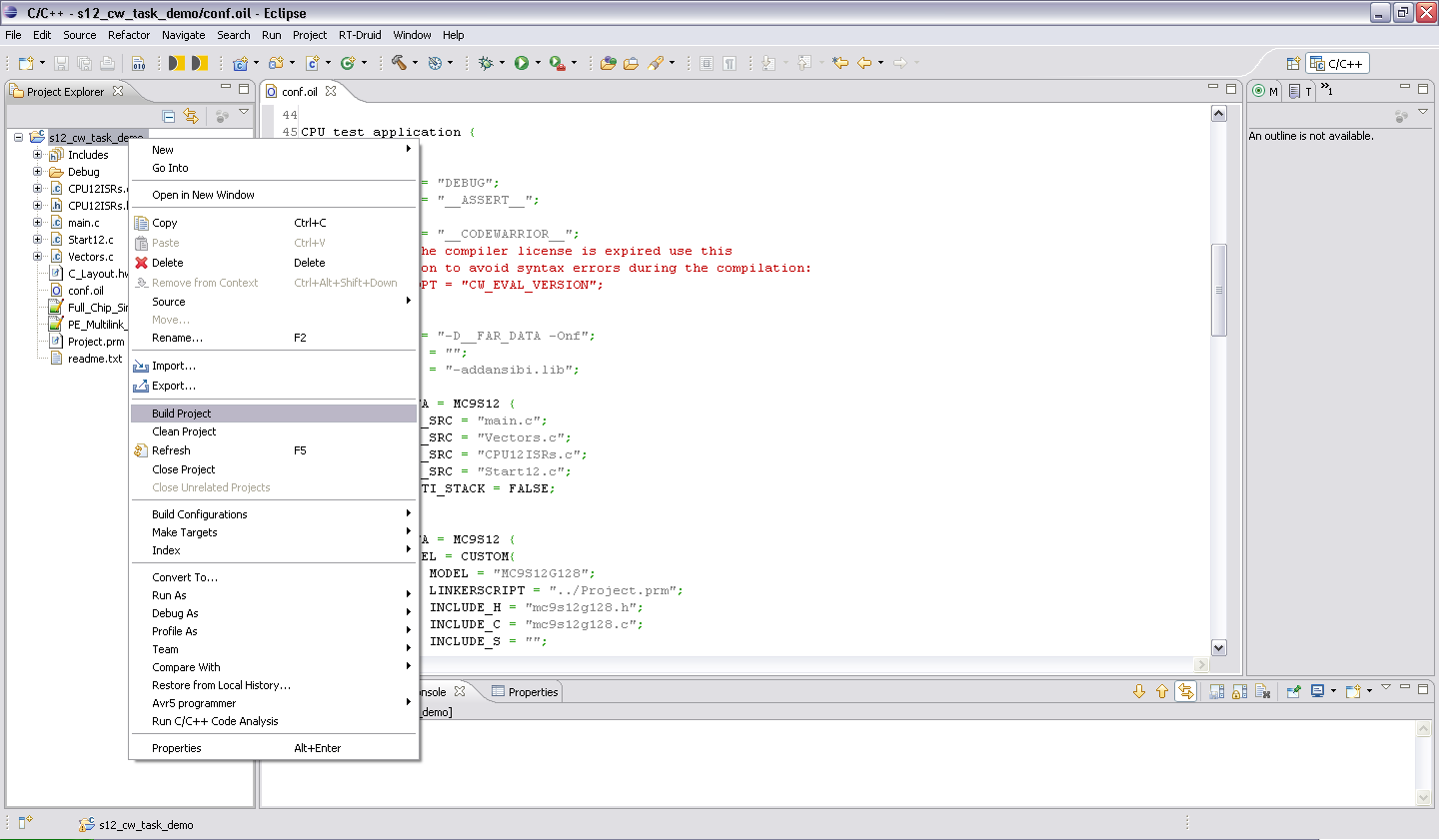
Task: Select readme.txt in Project Explorer
Action: [x=95, y=359]
